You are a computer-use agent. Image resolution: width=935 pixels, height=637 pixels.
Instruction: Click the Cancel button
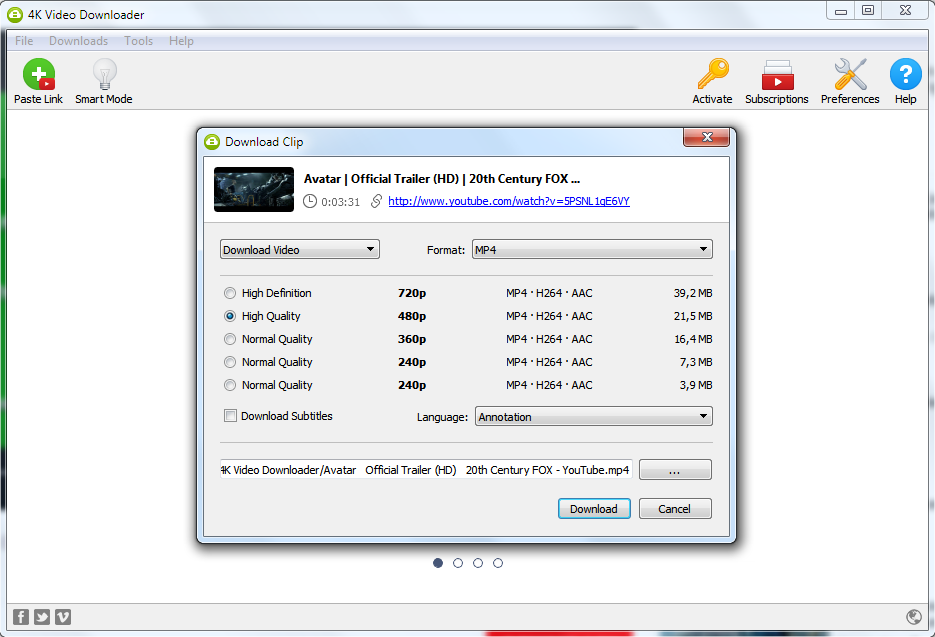tap(675, 509)
